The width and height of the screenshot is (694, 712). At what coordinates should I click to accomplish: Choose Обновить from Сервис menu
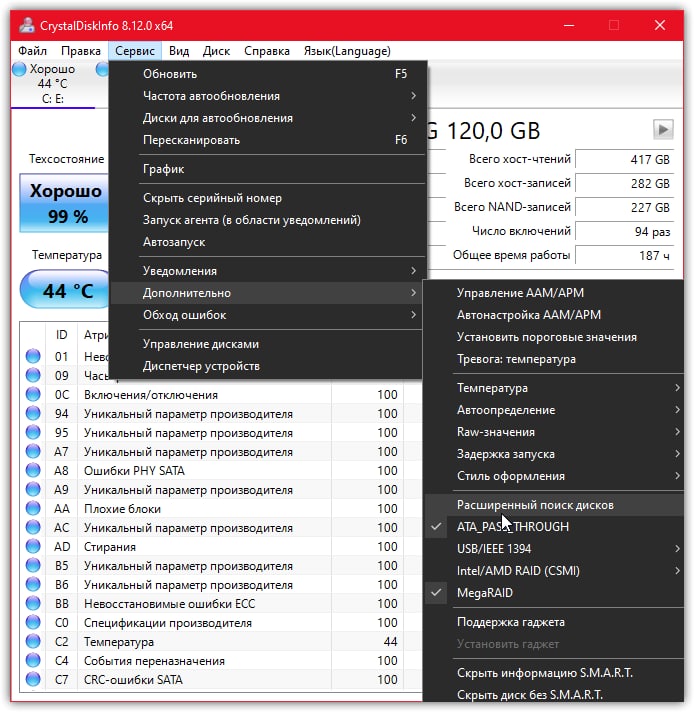coord(267,74)
